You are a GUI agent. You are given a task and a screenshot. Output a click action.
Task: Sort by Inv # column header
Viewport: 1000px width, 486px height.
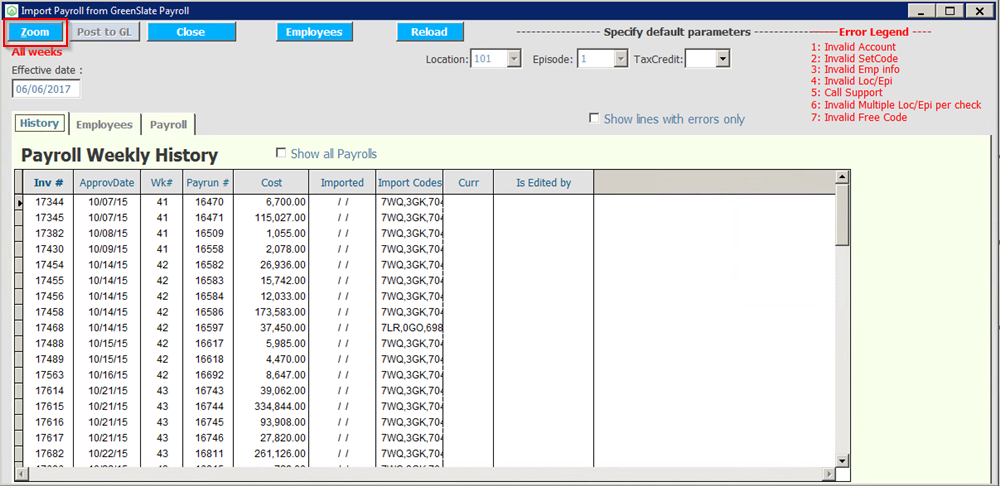48,182
